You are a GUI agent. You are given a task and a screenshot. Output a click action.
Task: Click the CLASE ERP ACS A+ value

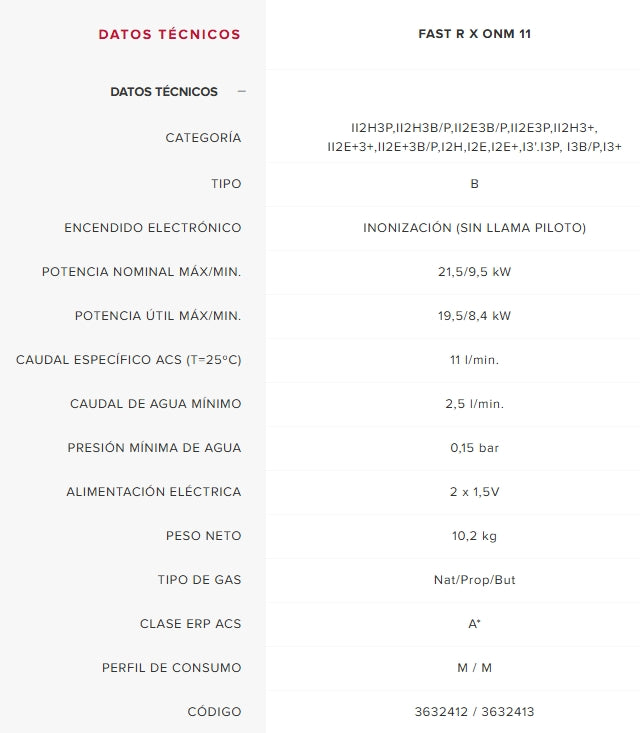point(475,624)
